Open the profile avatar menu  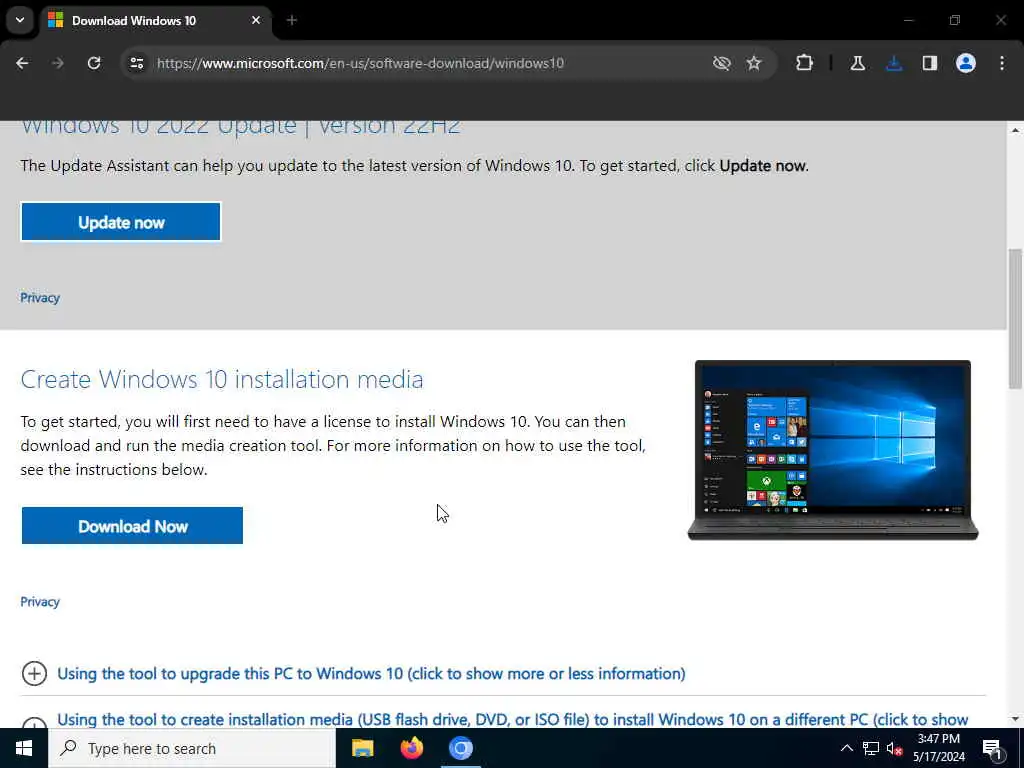(965, 63)
